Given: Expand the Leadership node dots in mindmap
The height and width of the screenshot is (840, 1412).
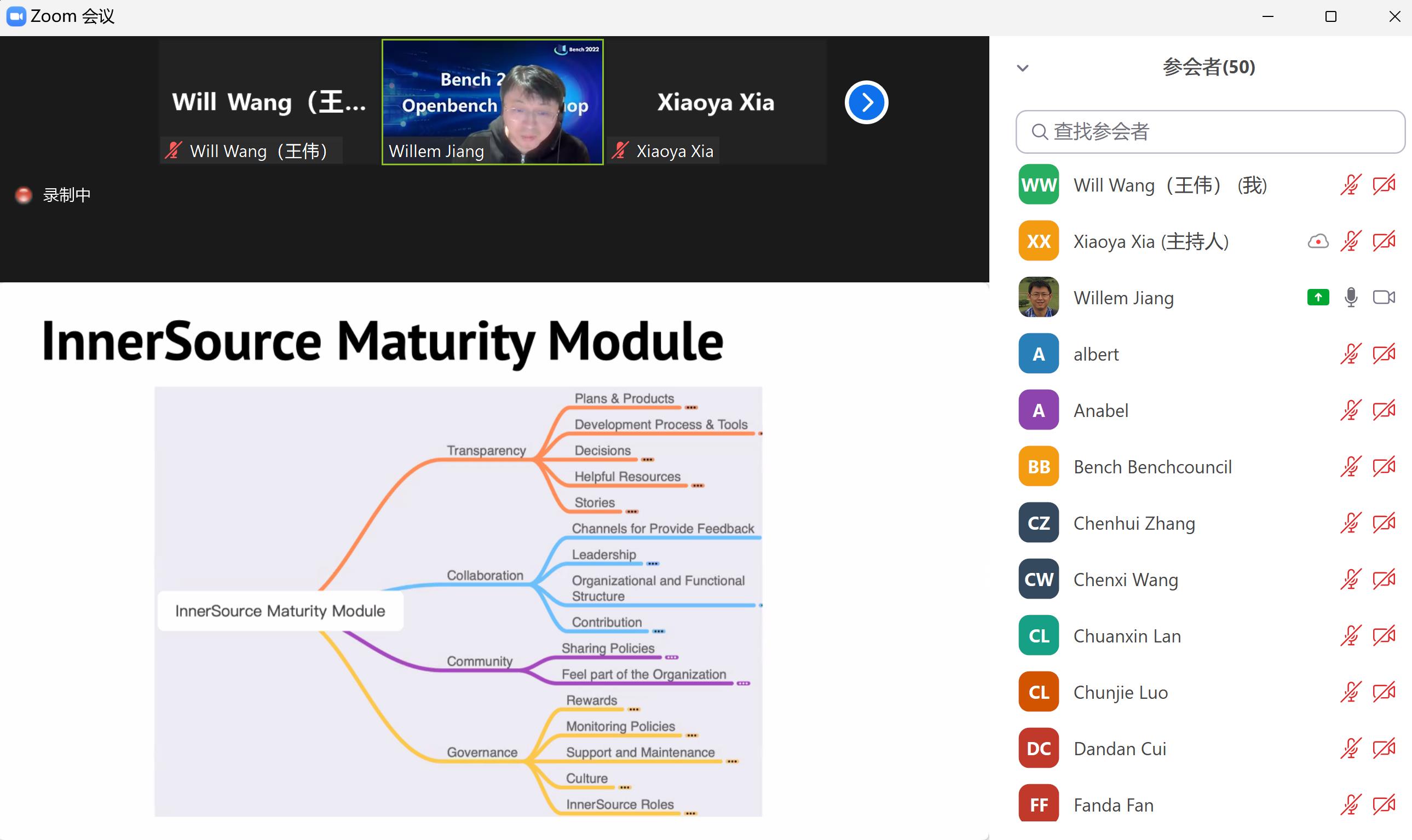Looking at the screenshot, I should (653, 564).
